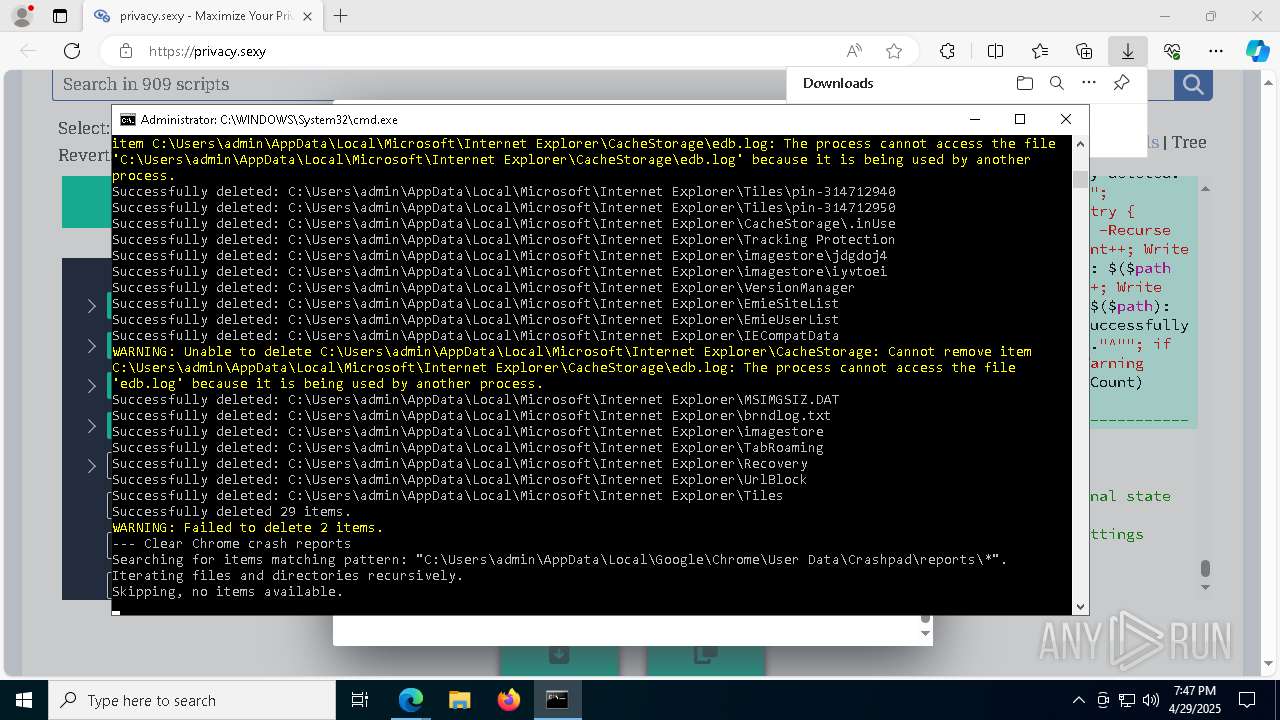The image size is (1280, 720).
Task: Open Task View on the taskbar
Action: click(x=361, y=700)
